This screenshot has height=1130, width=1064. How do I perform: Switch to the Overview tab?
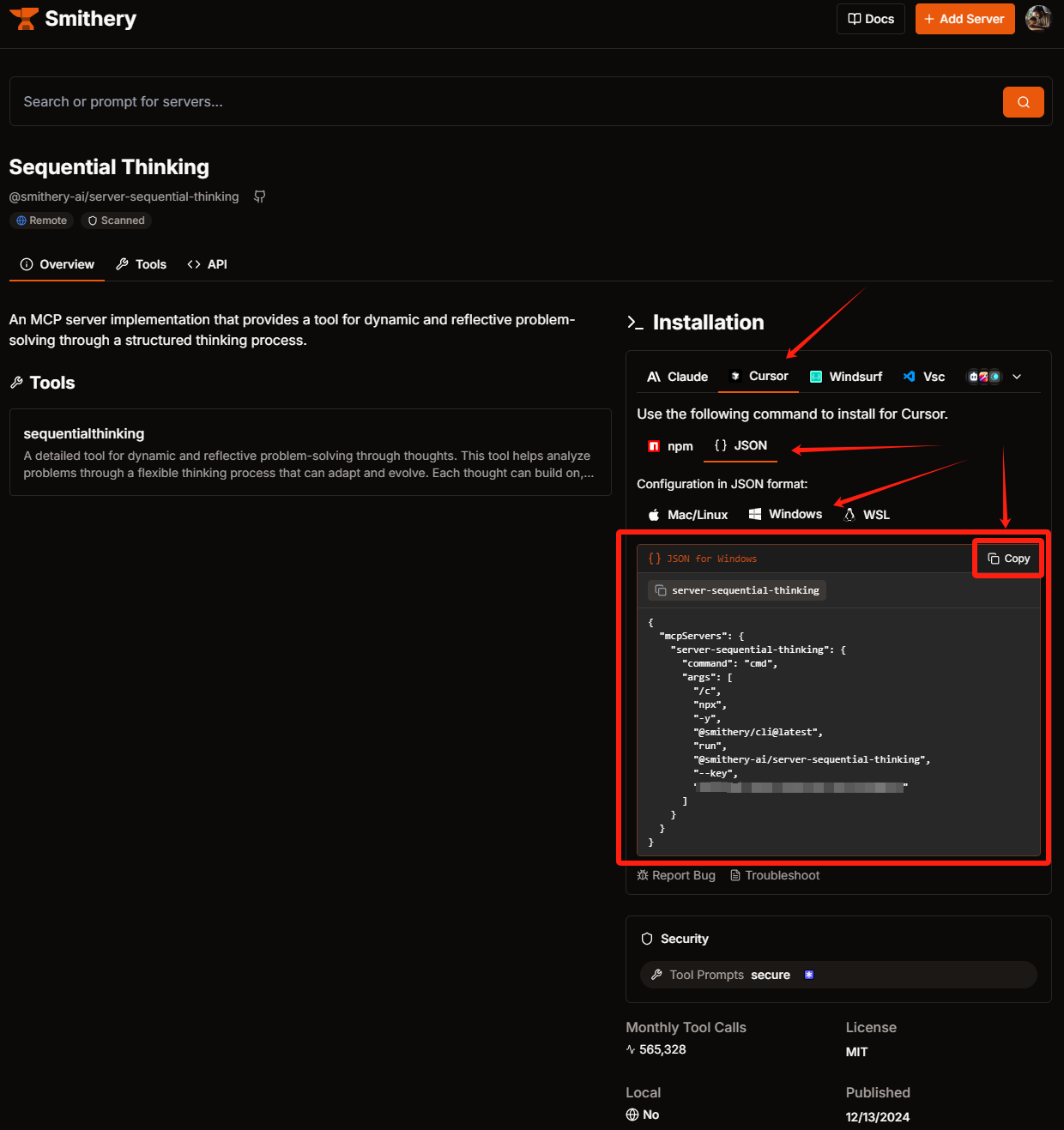coord(57,264)
